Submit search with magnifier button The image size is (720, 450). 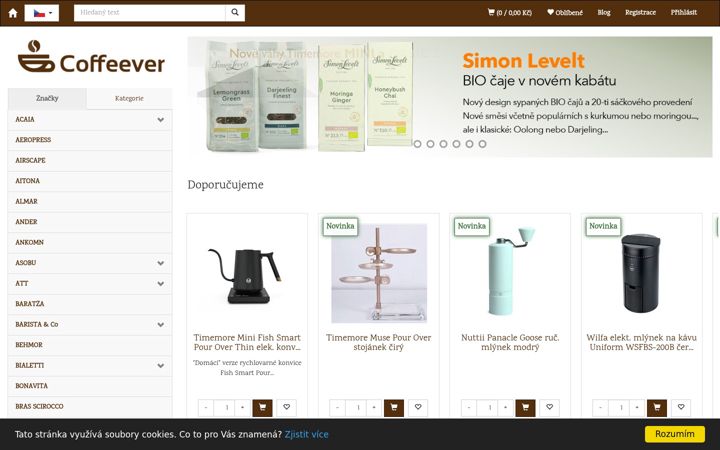tap(235, 13)
